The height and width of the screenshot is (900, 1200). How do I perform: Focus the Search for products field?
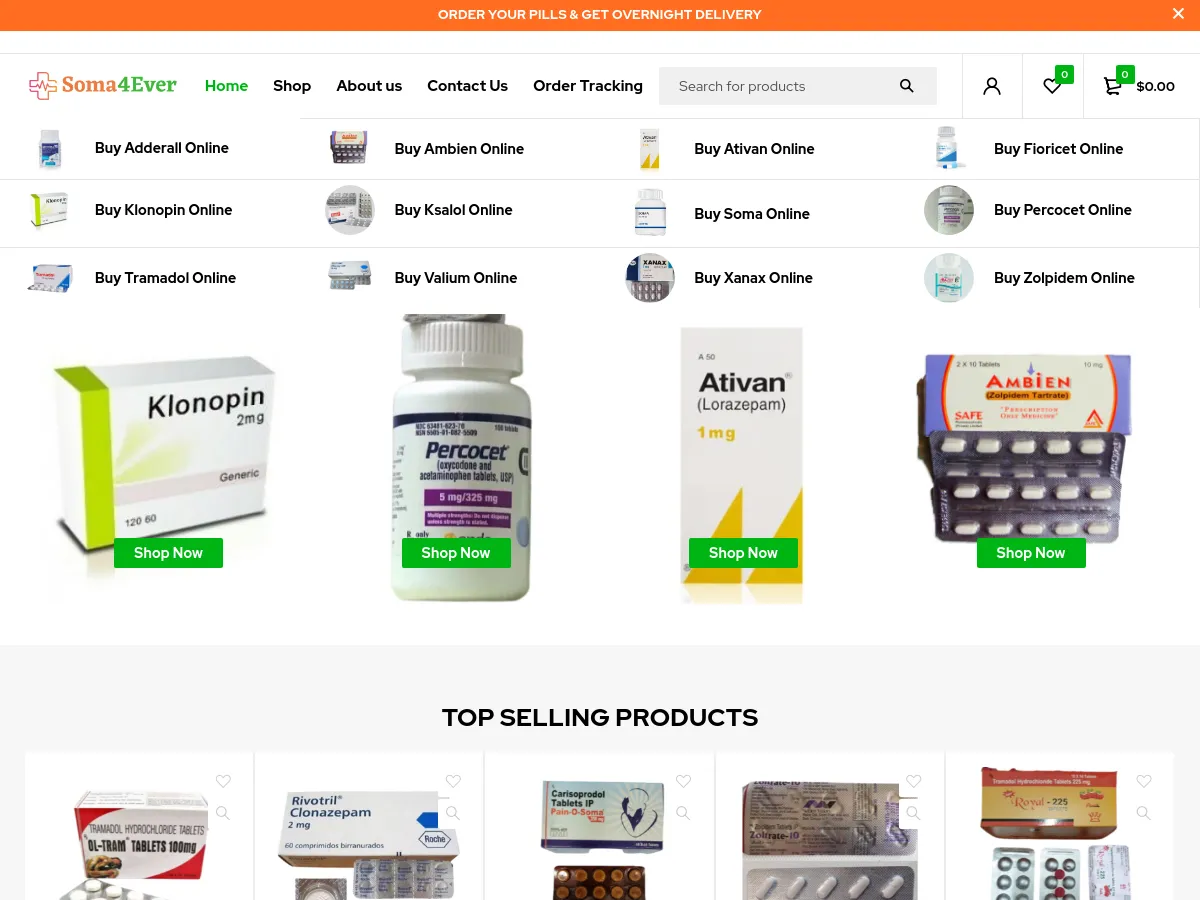[x=780, y=86]
